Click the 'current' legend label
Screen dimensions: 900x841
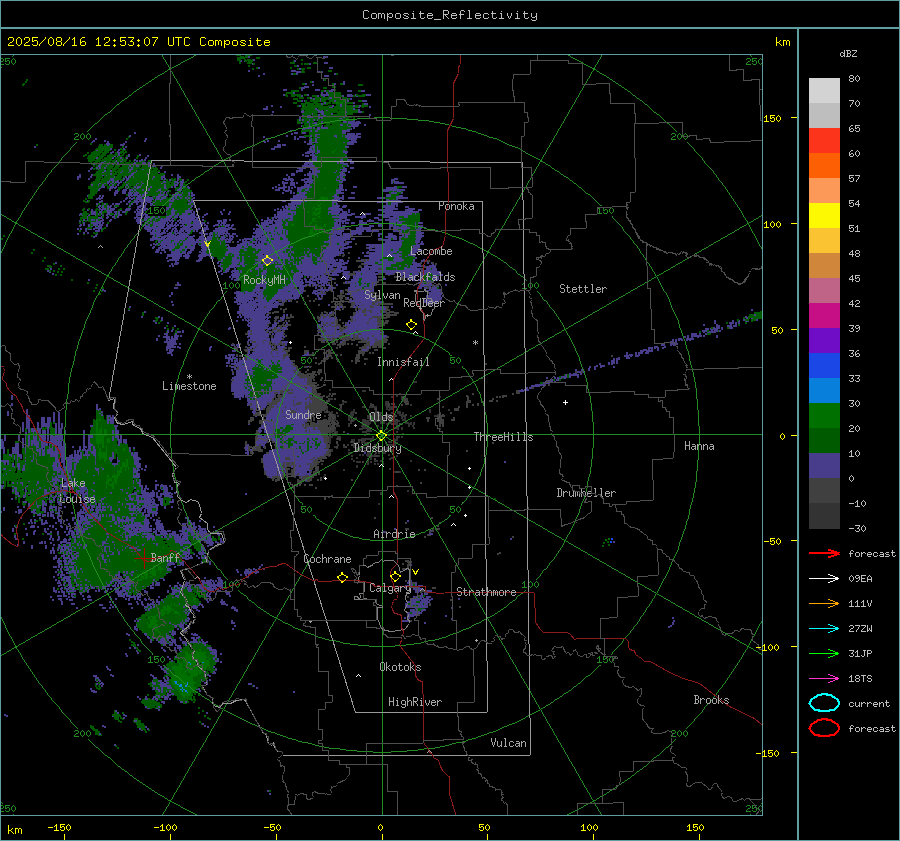click(869, 704)
